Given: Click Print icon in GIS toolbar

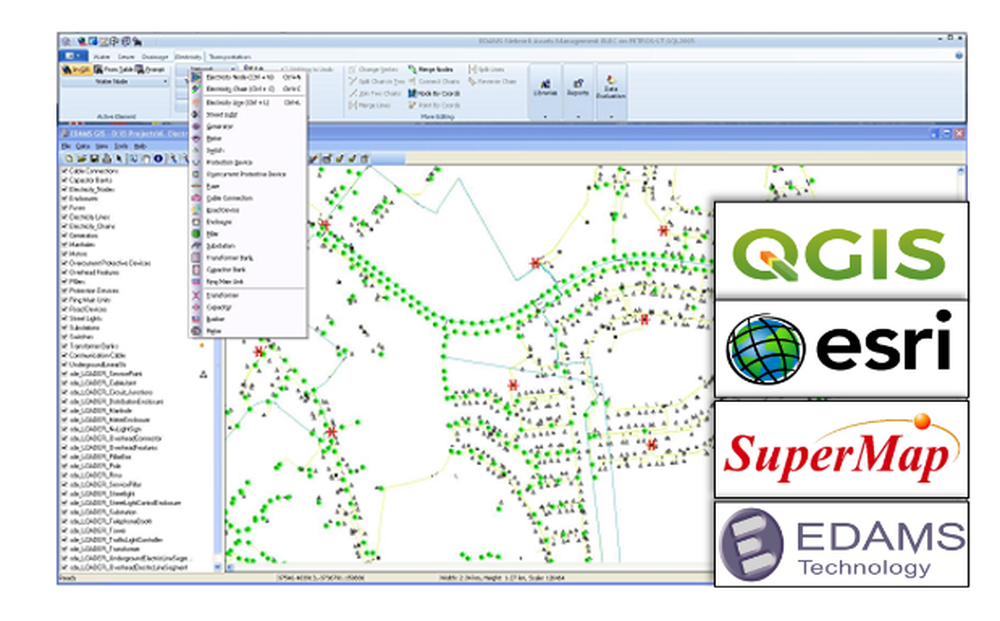Looking at the screenshot, I should point(107,158).
